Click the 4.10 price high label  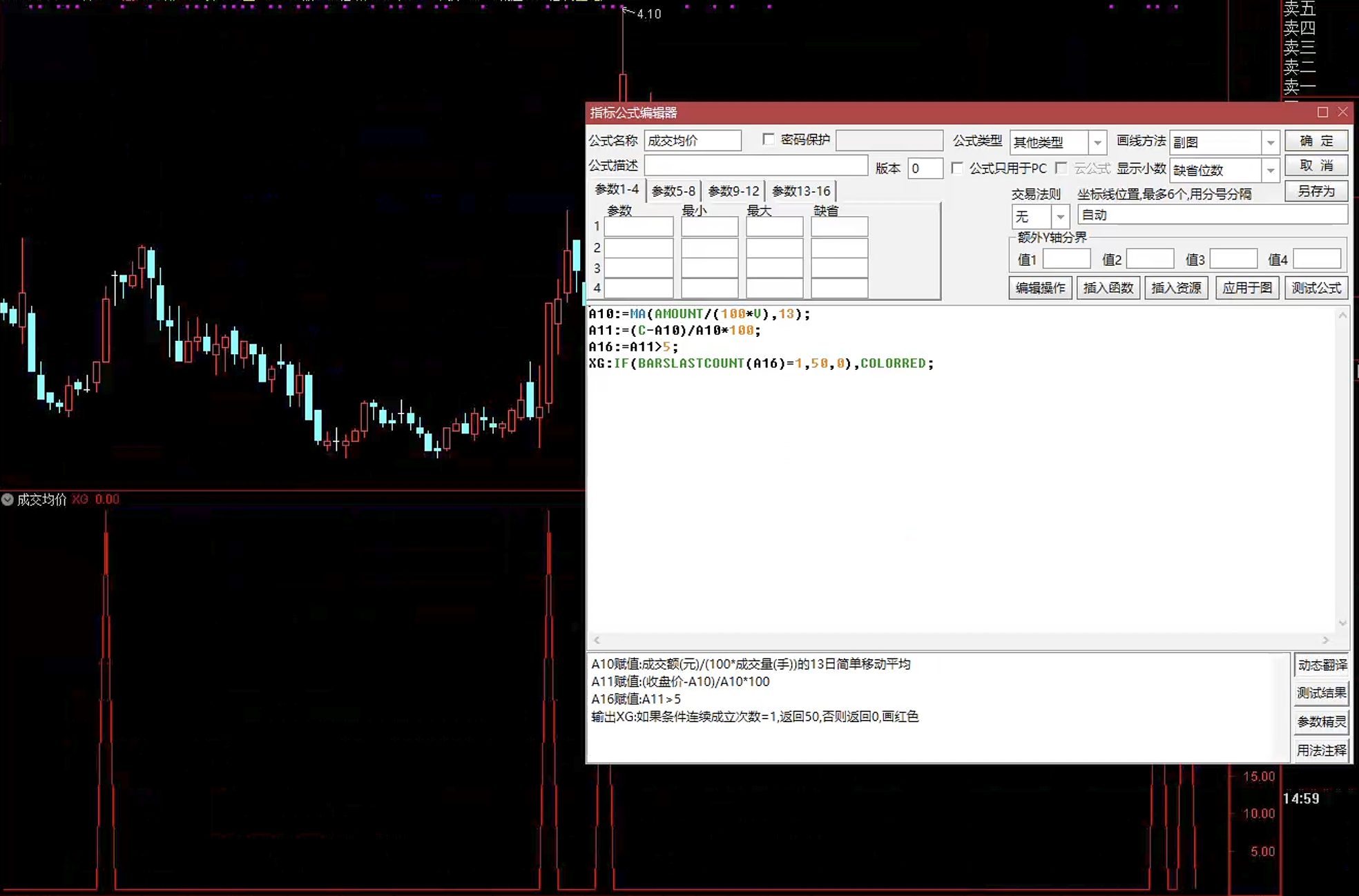(648, 14)
